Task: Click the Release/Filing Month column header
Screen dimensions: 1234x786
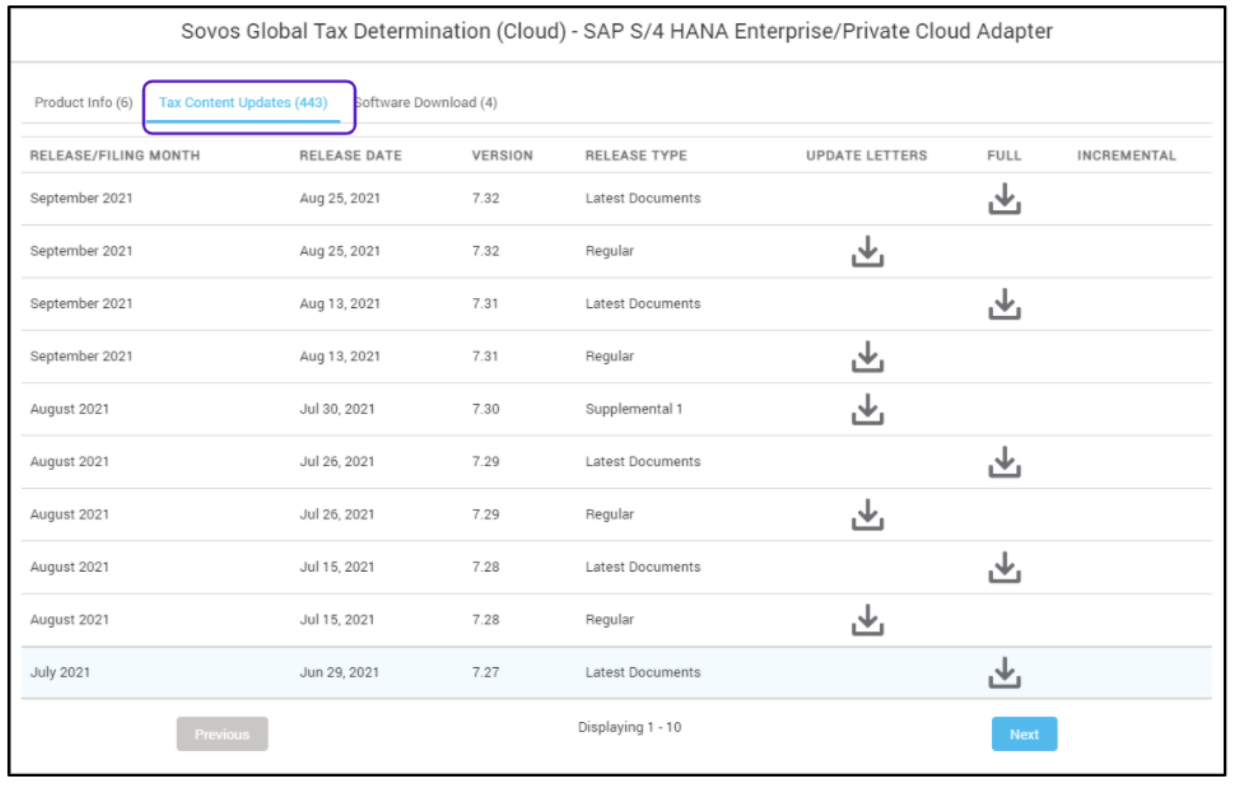Action: point(115,156)
